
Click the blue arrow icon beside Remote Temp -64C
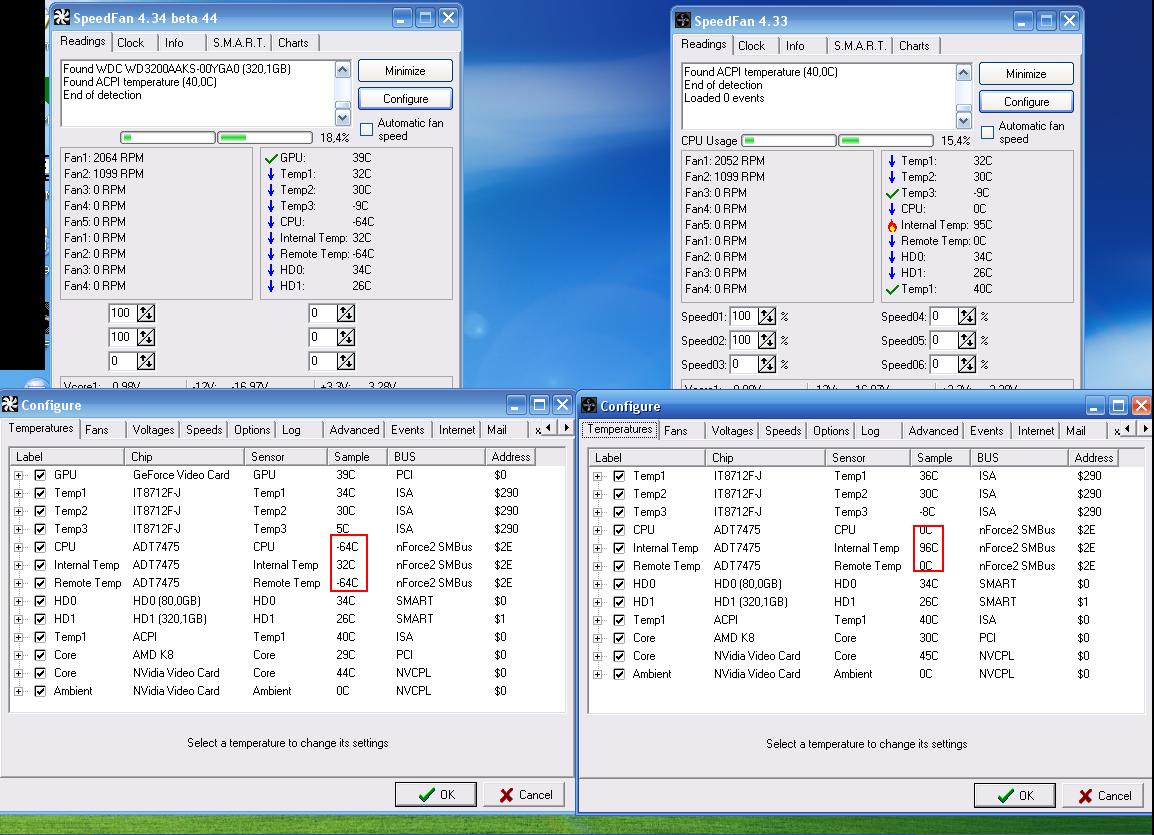click(x=271, y=254)
